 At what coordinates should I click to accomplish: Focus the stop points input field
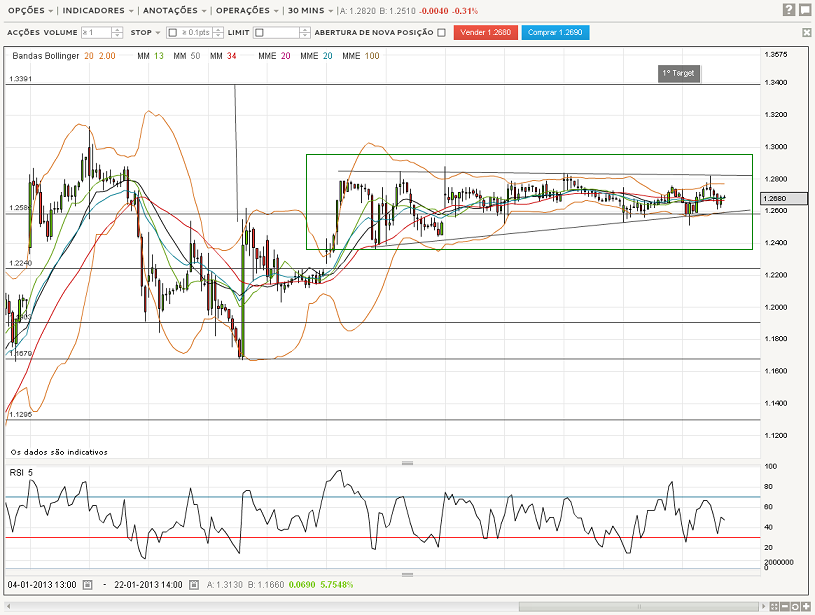196,33
